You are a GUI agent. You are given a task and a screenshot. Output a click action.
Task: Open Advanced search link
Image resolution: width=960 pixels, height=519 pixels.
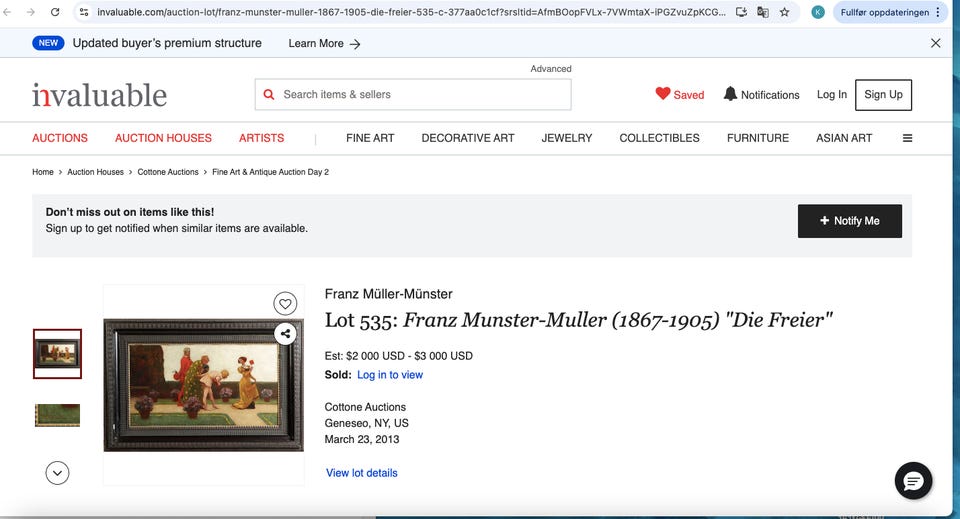[x=550, y=69]
